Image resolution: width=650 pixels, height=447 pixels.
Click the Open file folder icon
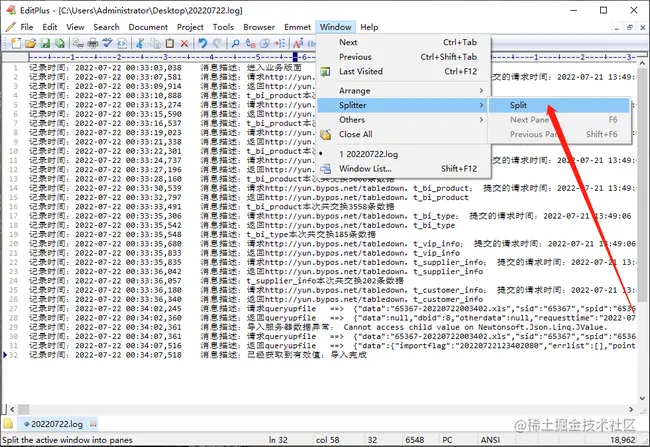coord(30,43)
